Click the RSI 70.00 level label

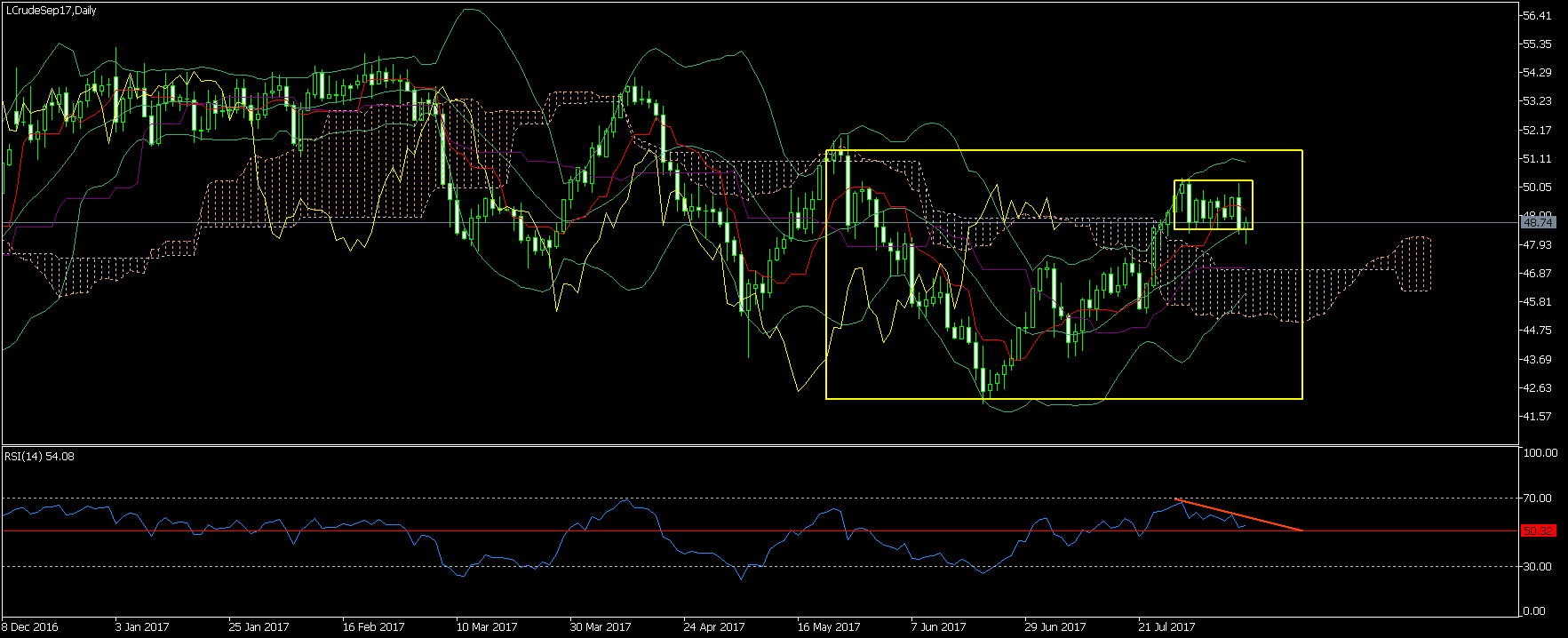1537,498
